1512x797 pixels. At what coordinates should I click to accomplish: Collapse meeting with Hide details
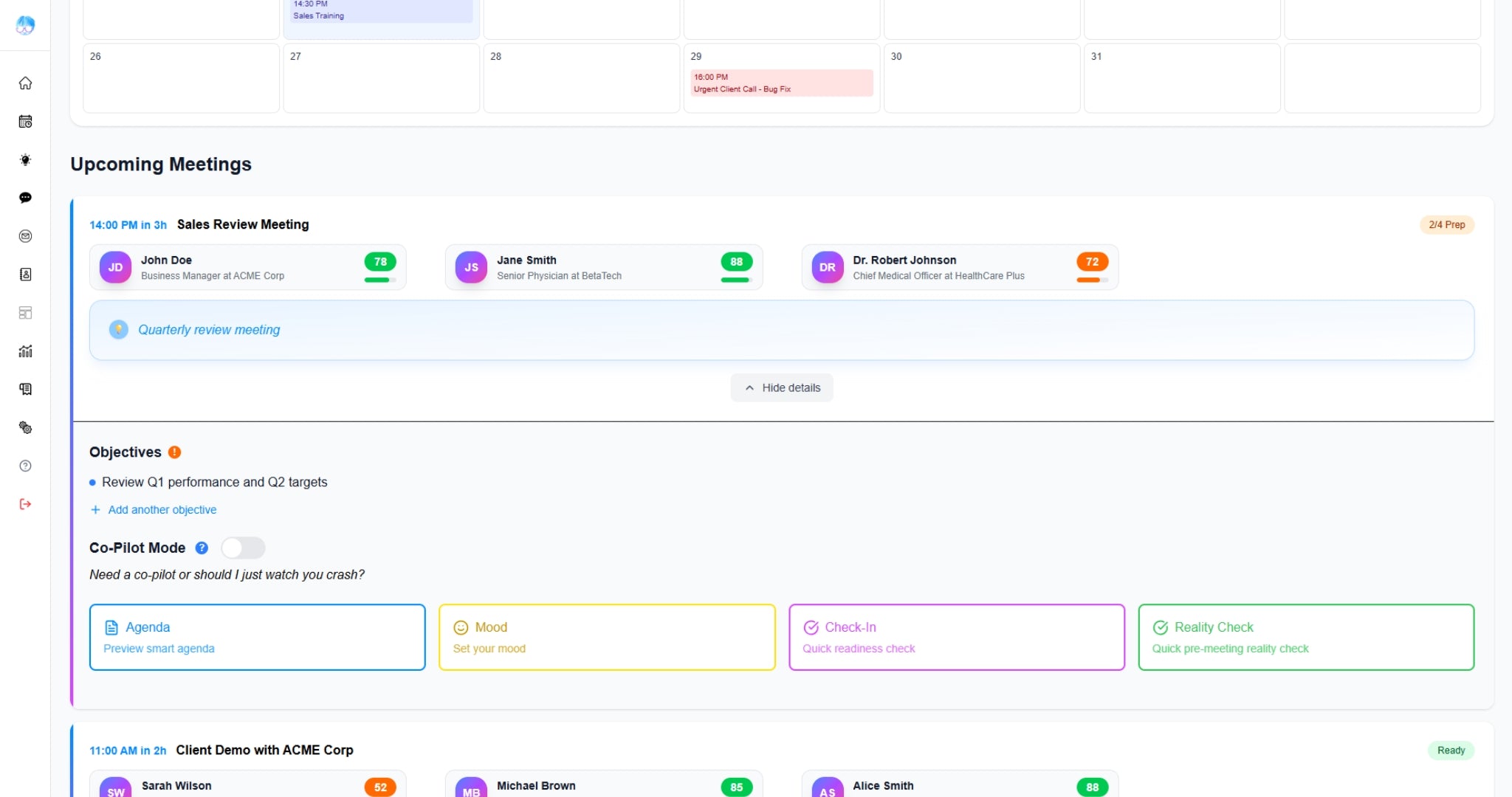pyautogui.click(x=782, y=387)
